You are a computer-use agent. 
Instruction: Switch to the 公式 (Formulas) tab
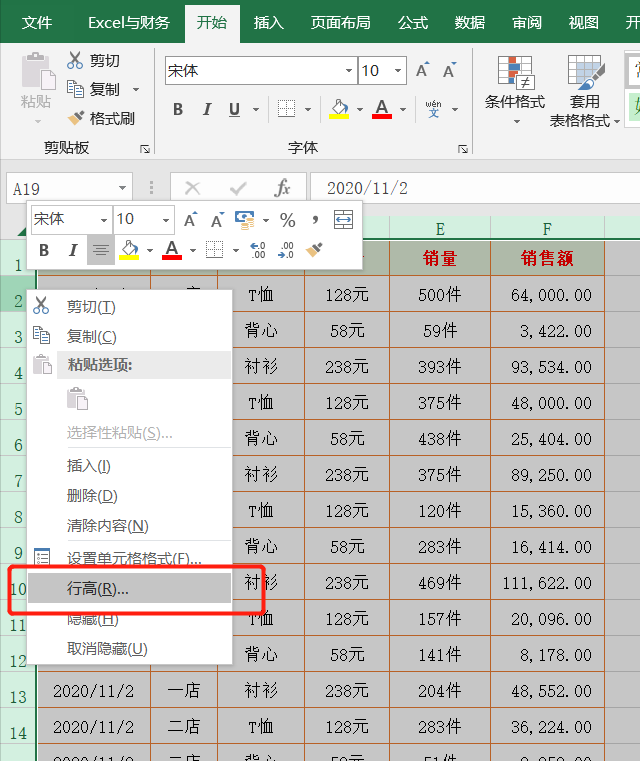(413, 23)
